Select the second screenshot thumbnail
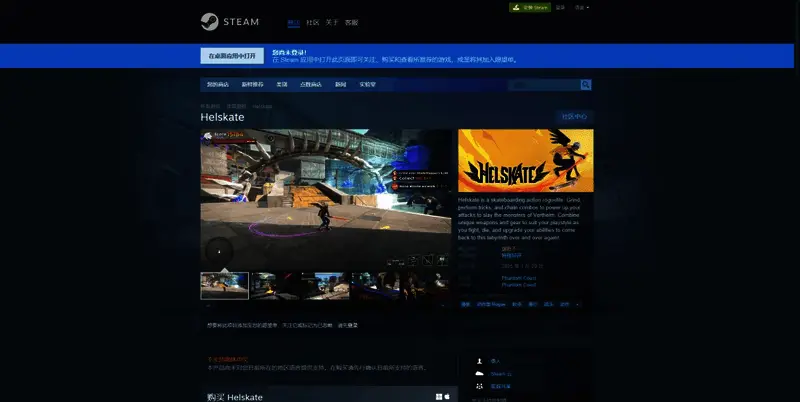This screenshot has width=800, height=402. click(x=275, y=286)
